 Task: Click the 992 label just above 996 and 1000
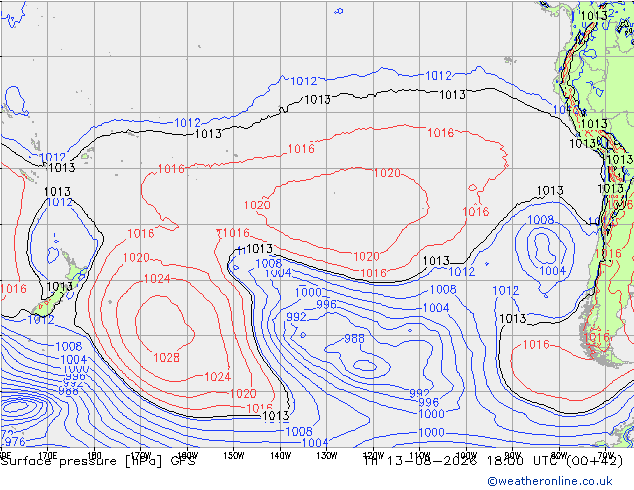(419, 393)
